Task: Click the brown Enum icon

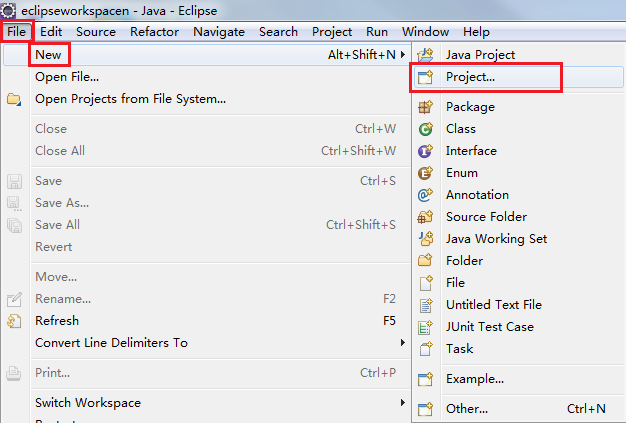Action: click(x=425, y=173)
